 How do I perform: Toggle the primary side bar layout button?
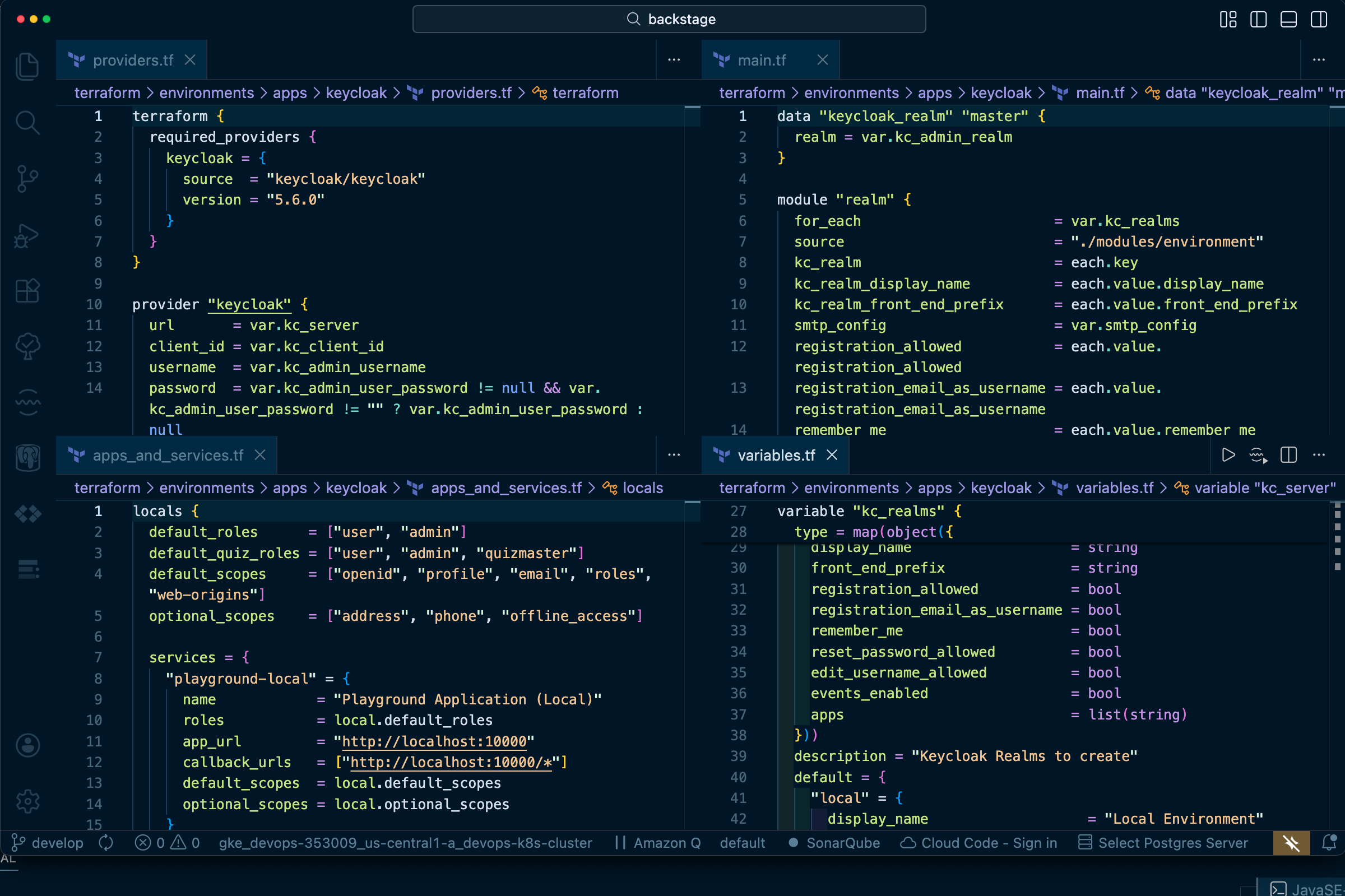1258,20
